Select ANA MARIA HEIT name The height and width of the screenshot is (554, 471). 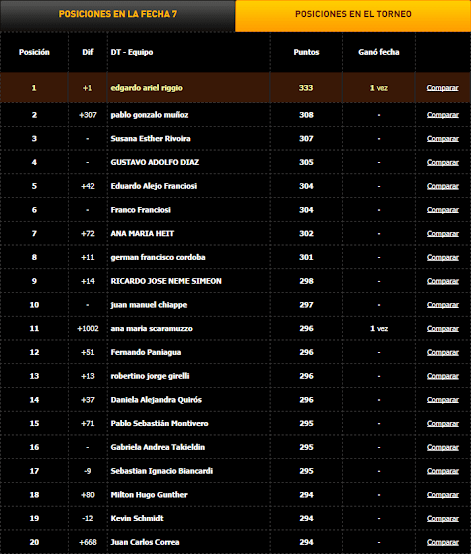[x=142, y=234]
